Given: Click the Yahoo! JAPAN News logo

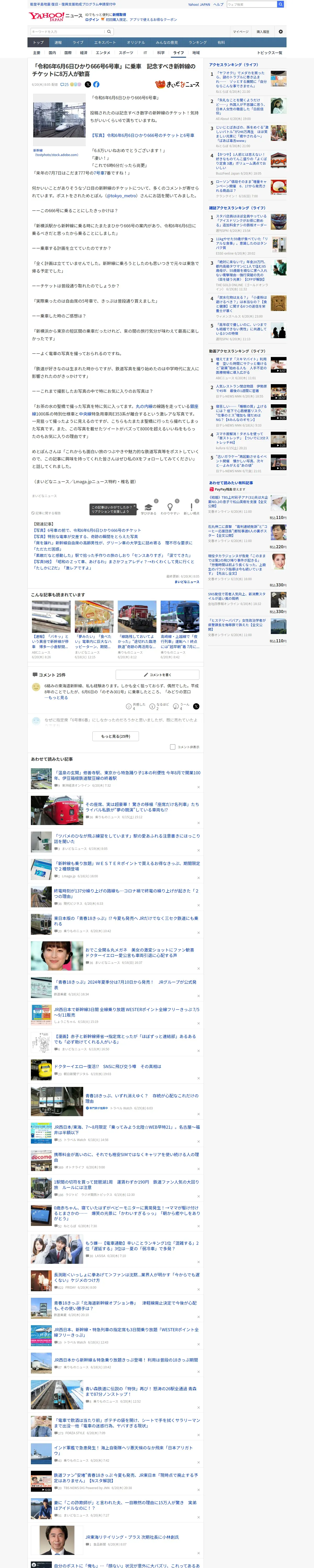Looking at the screenshot, I should [55, 16].
